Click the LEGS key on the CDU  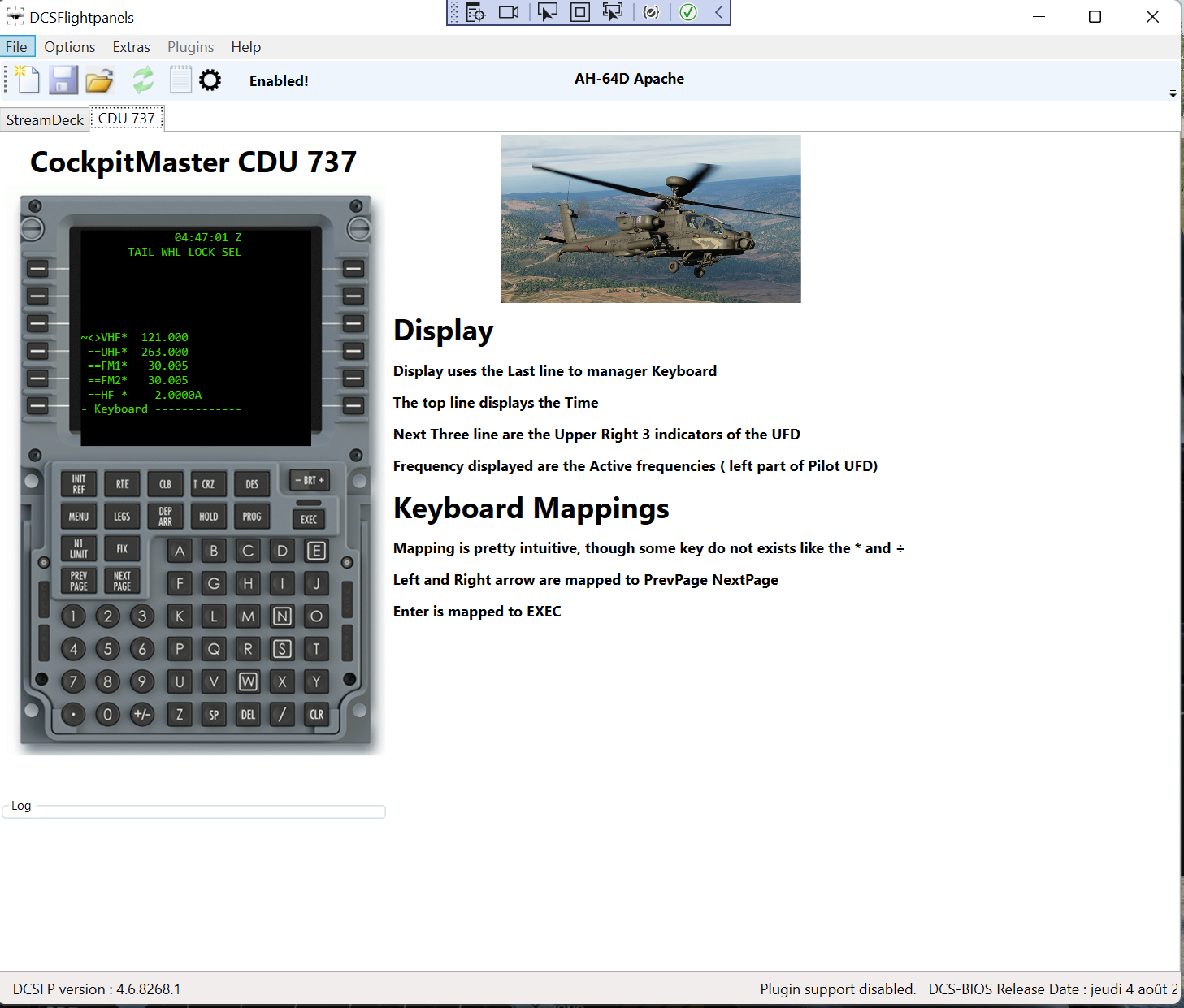(x=122, y=517)
